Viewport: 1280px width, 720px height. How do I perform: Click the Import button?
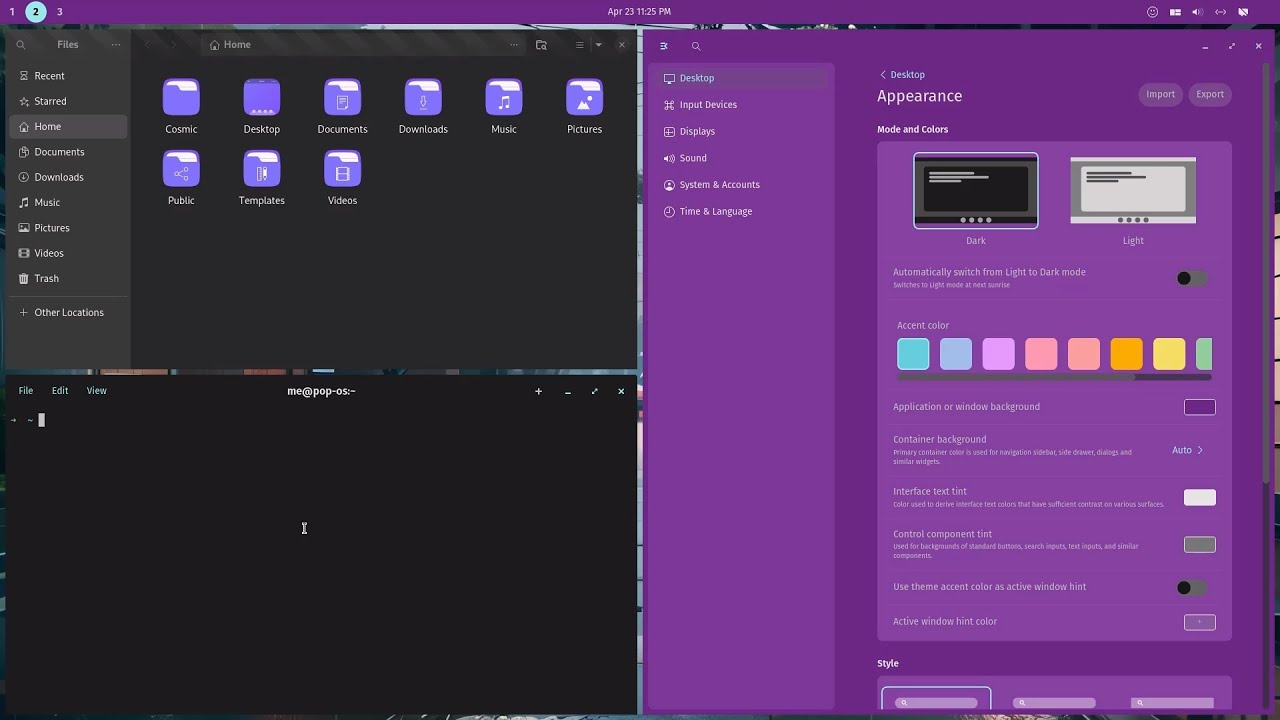click(1160, 94)
